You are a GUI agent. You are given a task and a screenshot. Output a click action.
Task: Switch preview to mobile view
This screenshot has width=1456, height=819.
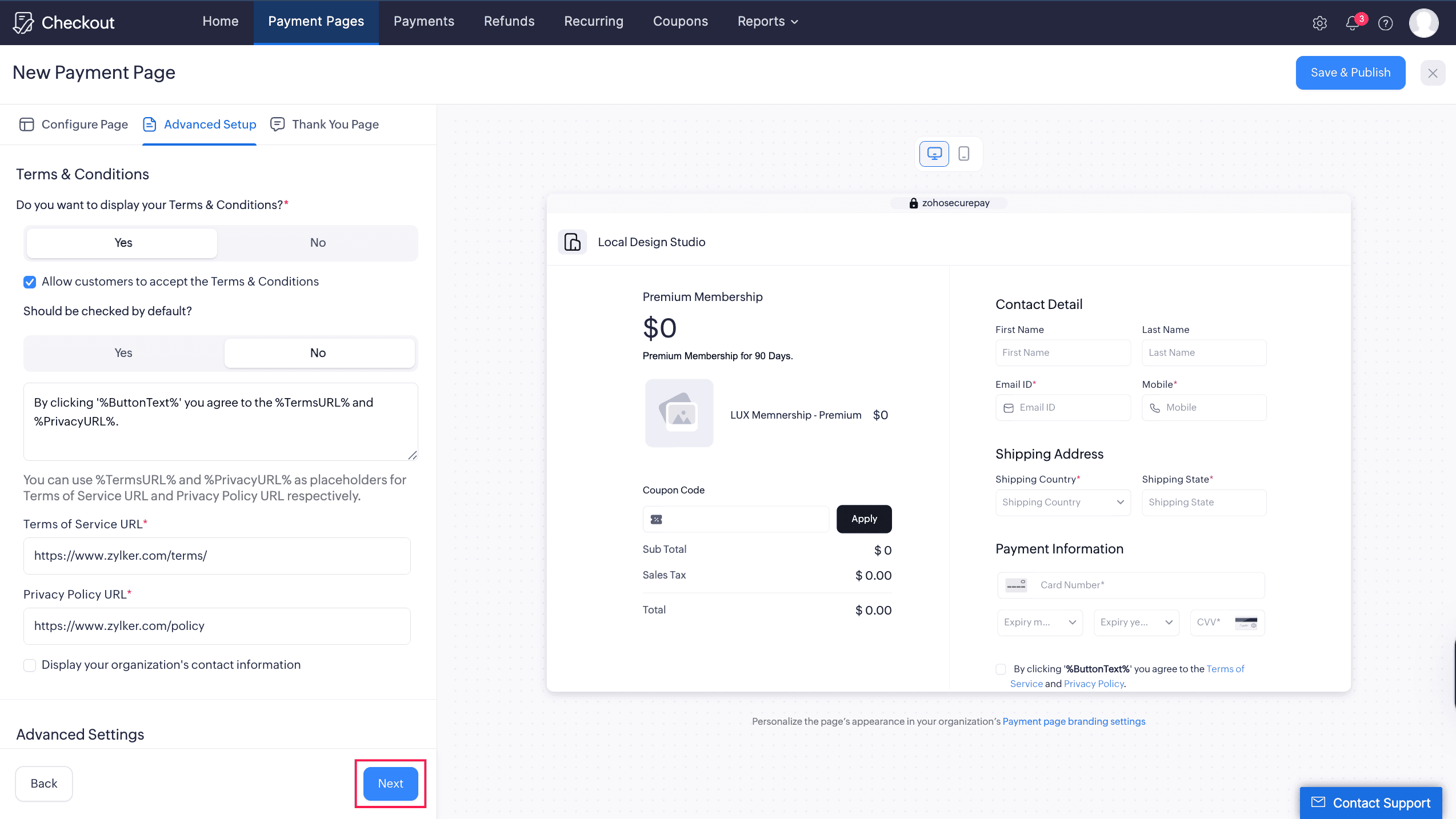tap(964, 154)
